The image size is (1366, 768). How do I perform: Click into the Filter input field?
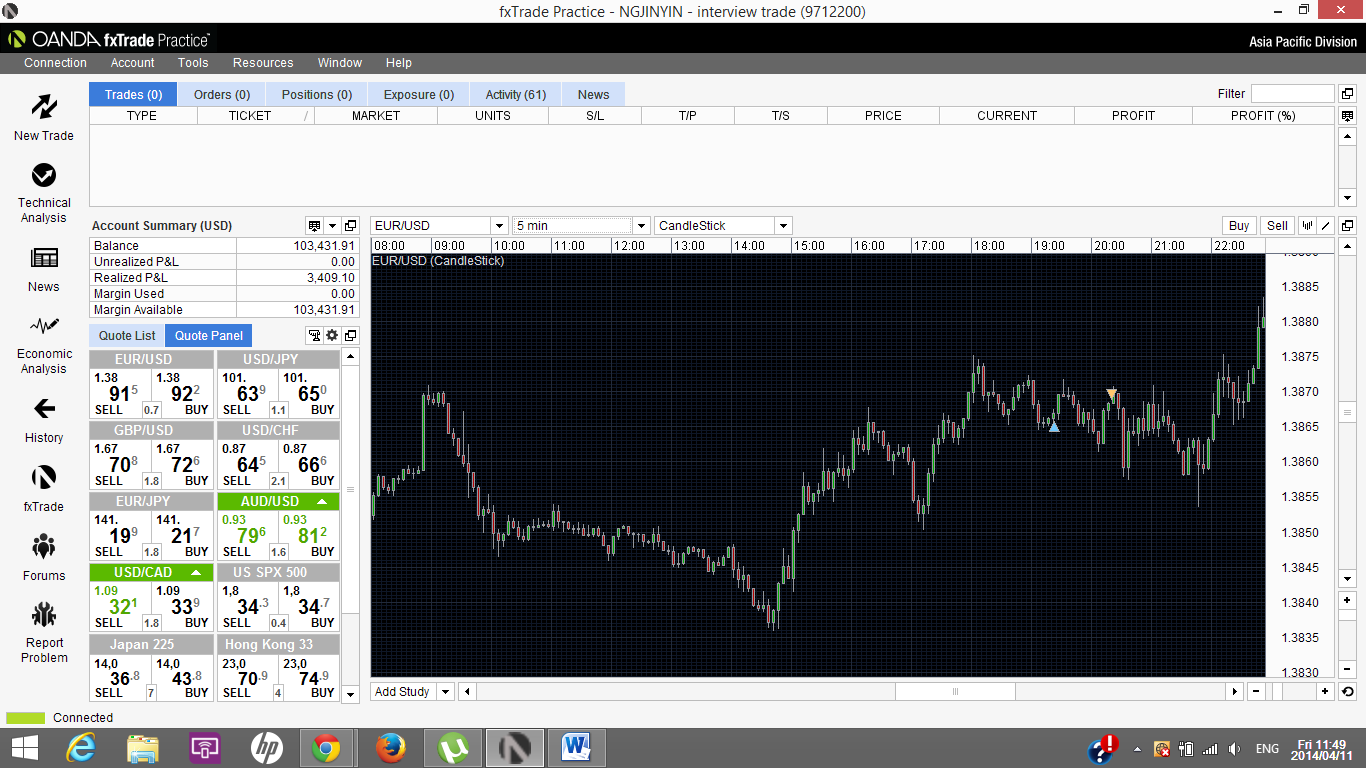[x=1292, y=94]
